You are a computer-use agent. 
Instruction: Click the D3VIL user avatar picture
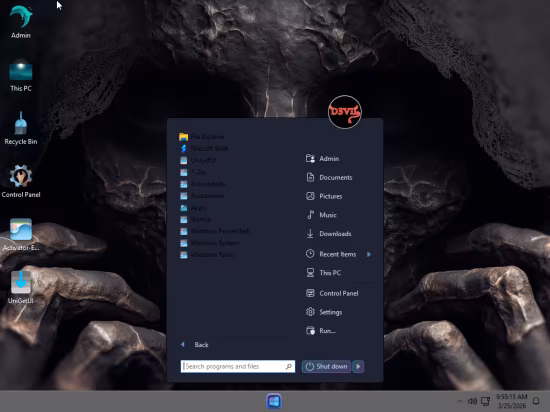344,112
